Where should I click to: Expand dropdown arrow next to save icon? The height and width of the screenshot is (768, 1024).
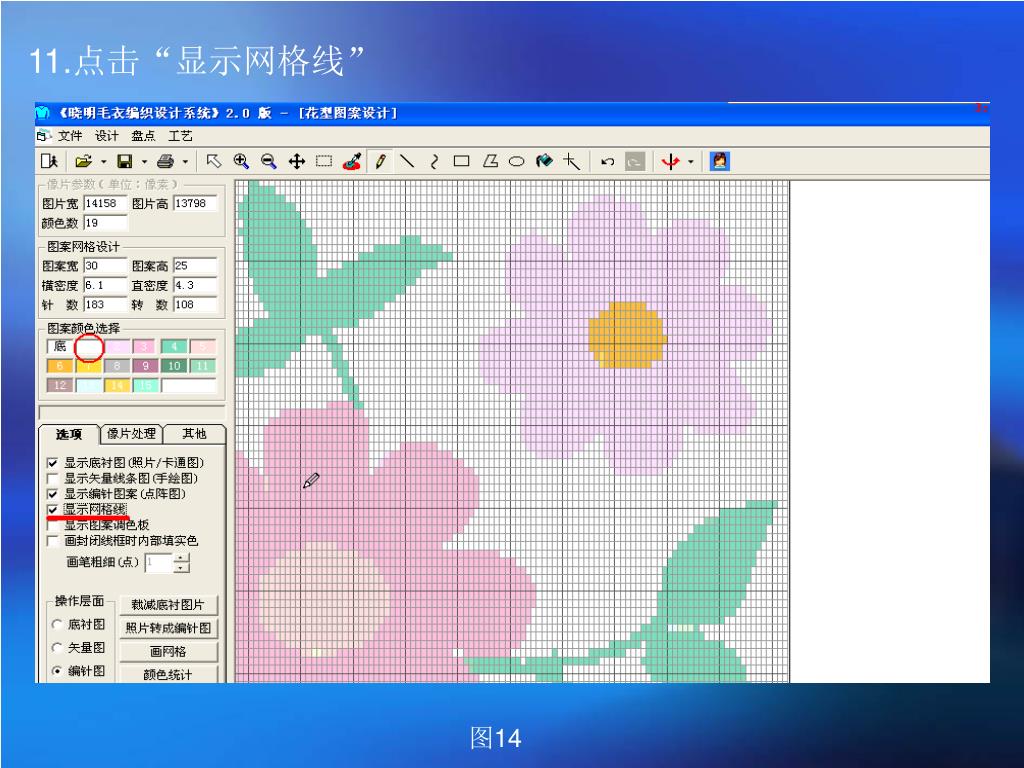144,162
